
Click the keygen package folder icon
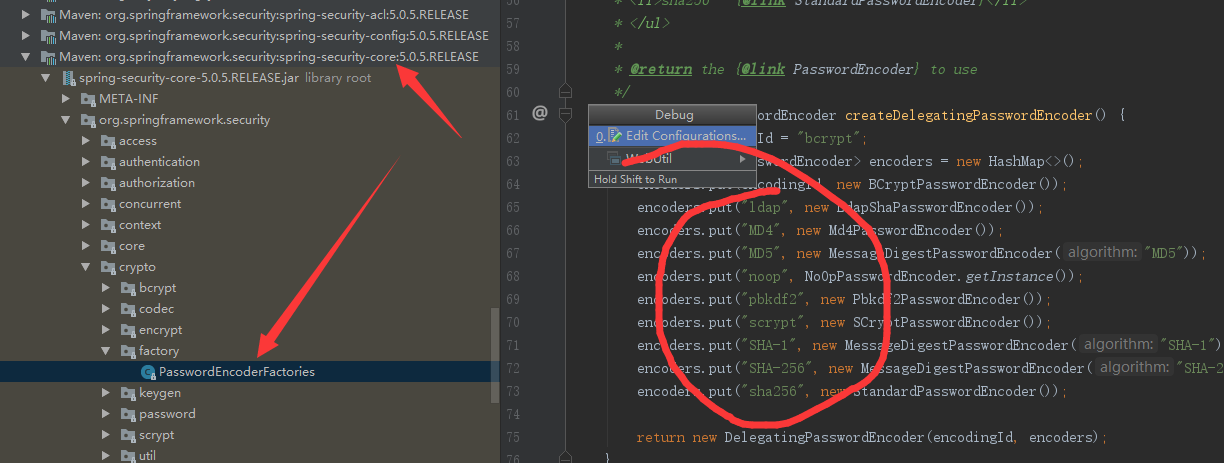click(x=129, y=393)
